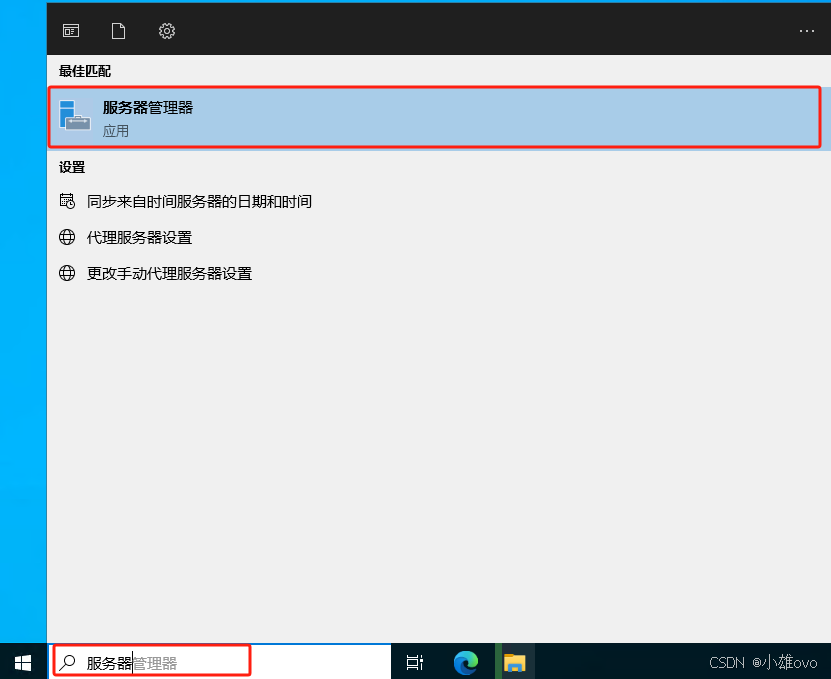Select the Settings gear filter icon
The width and height of the screenshot is (831, 679).
click(x=167, y=31)
